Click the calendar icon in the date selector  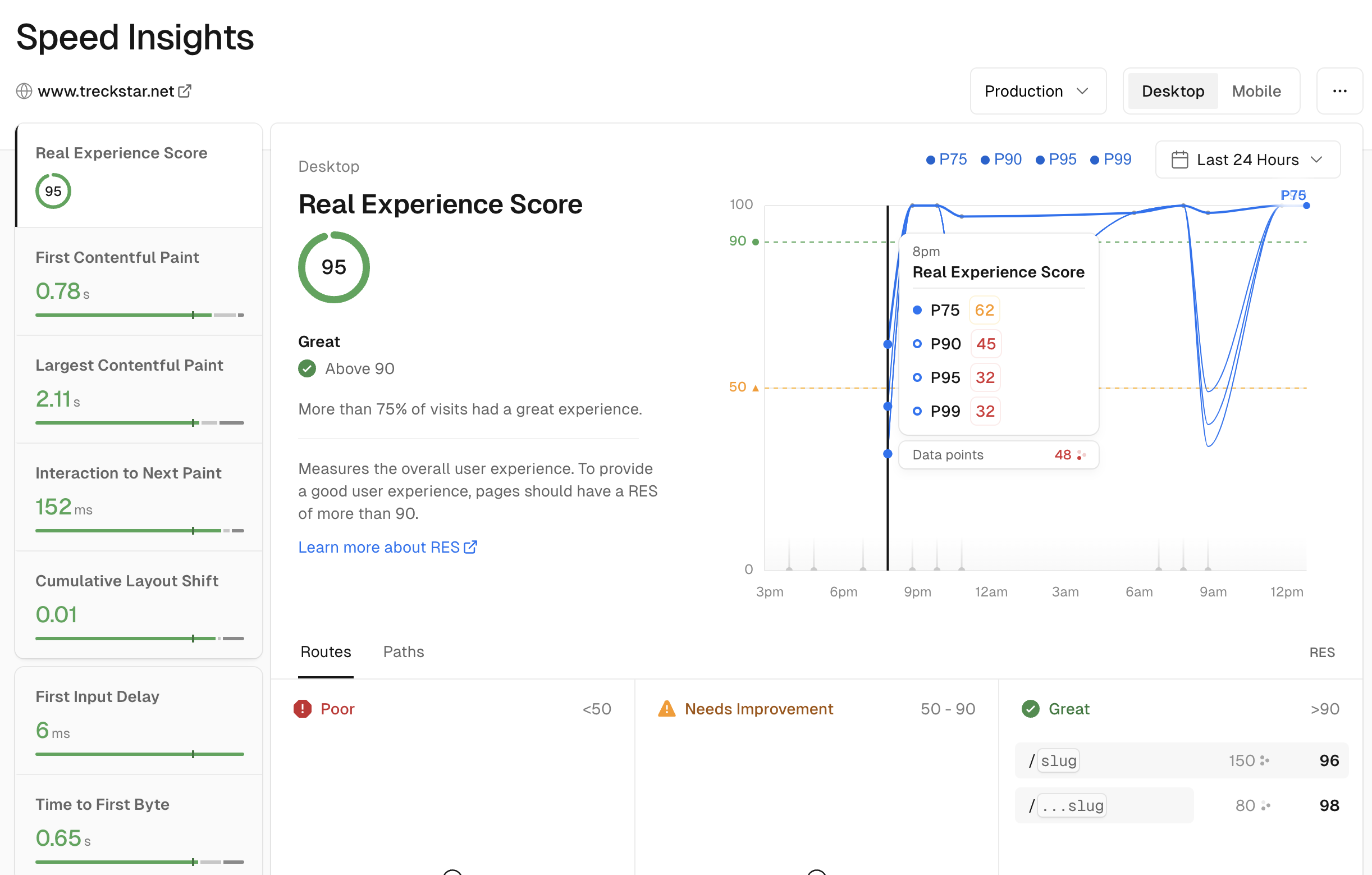click(1181, 159)
